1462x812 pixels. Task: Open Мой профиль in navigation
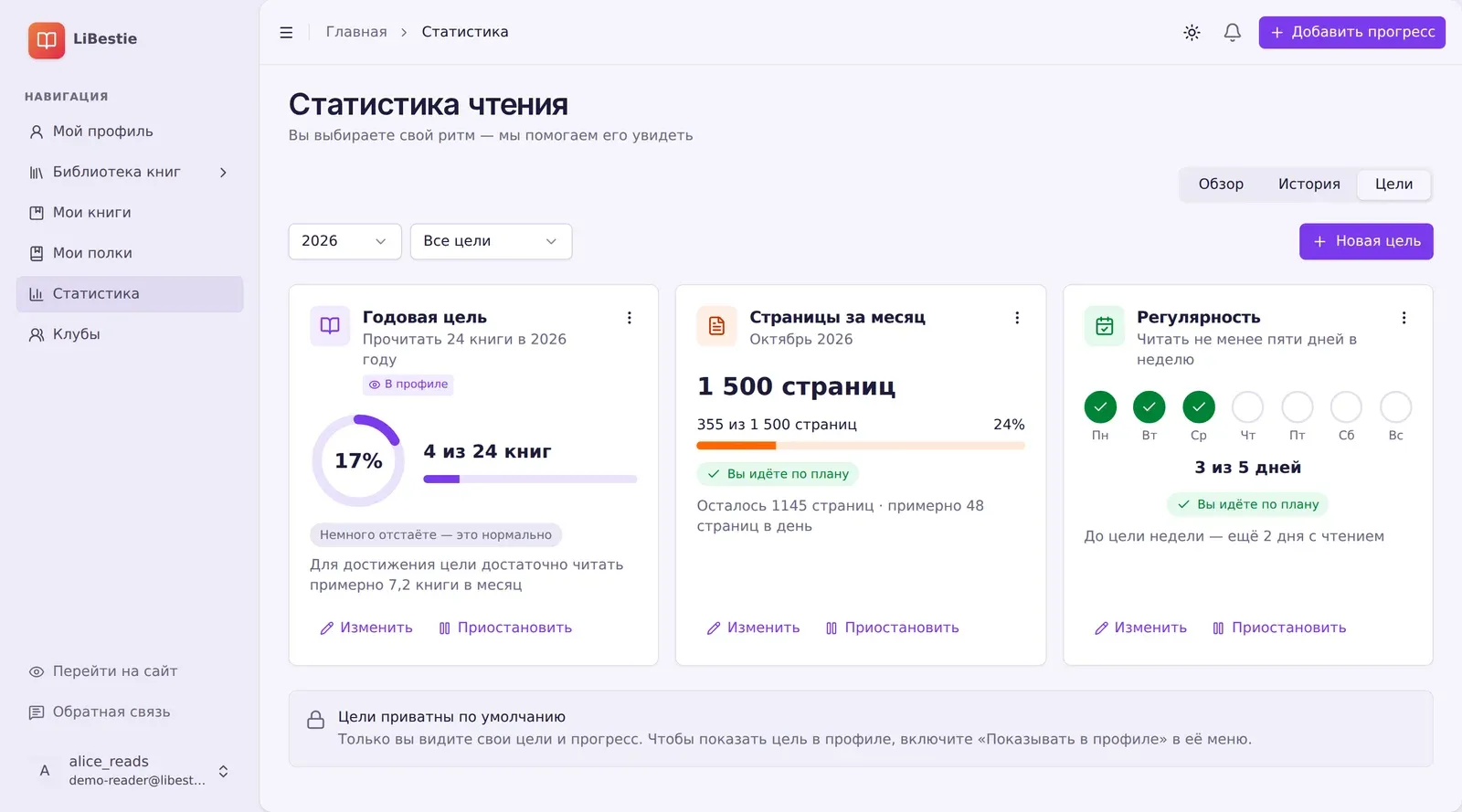click(x=130, y=132)
